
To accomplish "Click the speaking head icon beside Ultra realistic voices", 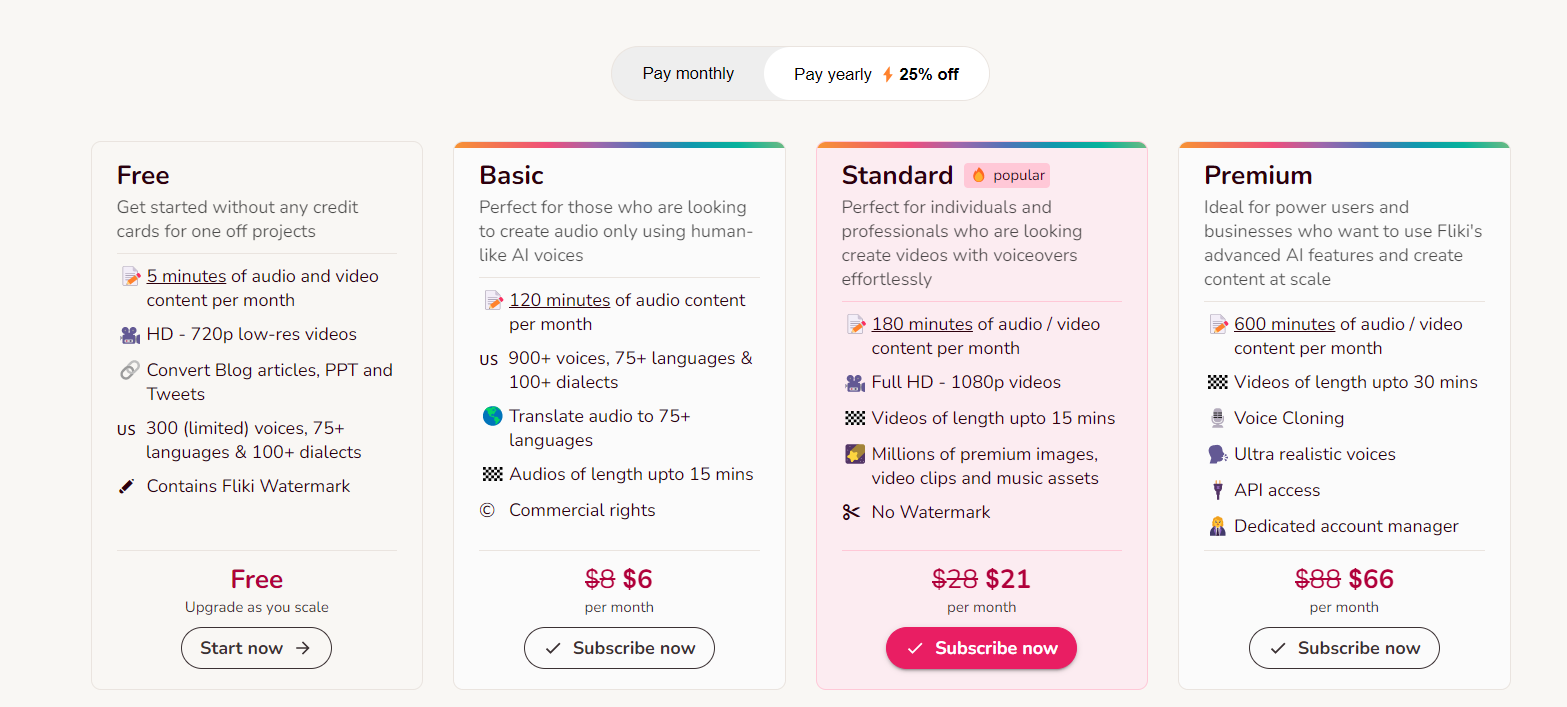I will pos(1217,454).
